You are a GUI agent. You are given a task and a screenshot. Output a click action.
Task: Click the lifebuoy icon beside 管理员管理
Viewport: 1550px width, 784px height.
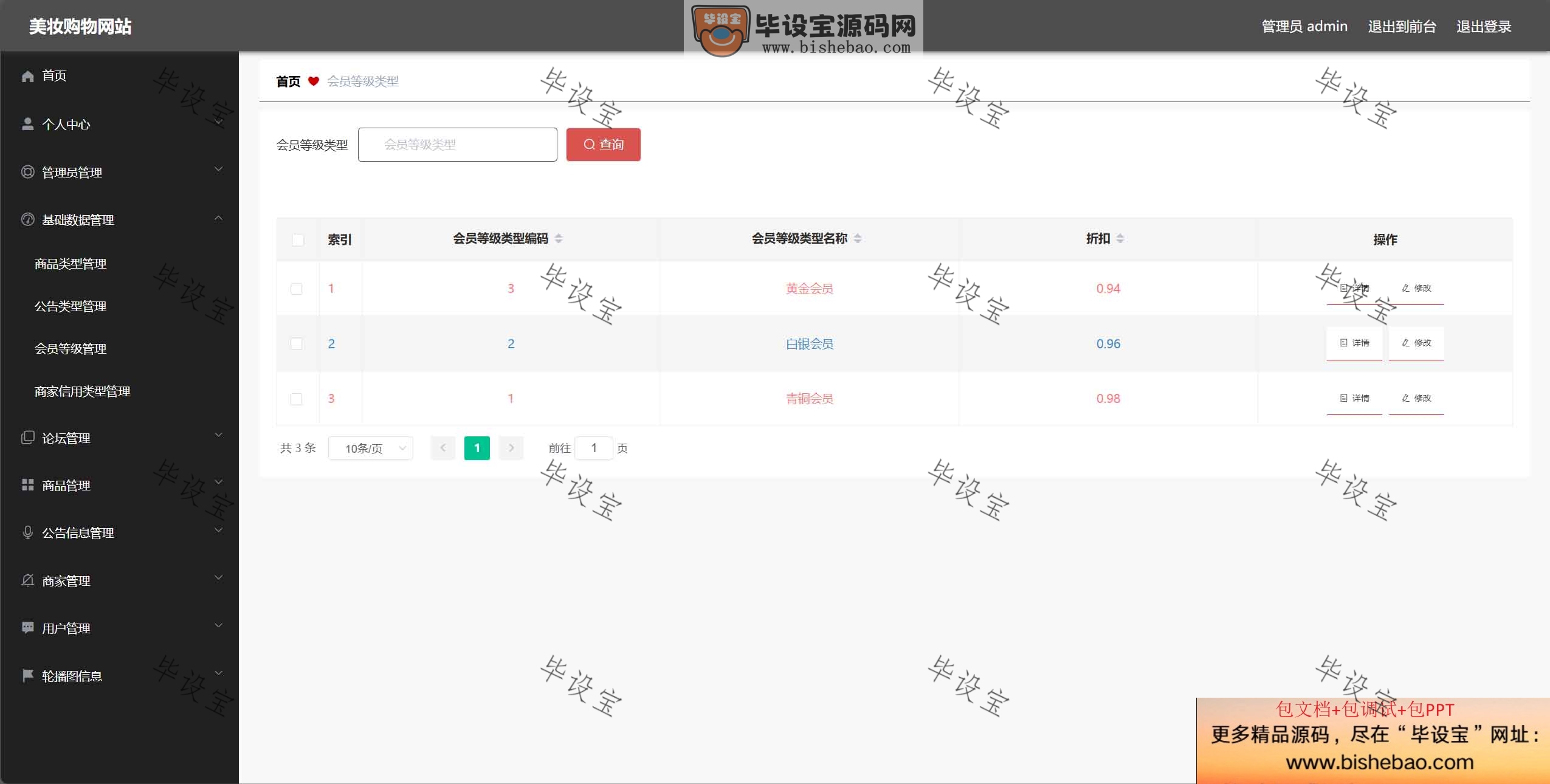27,172
